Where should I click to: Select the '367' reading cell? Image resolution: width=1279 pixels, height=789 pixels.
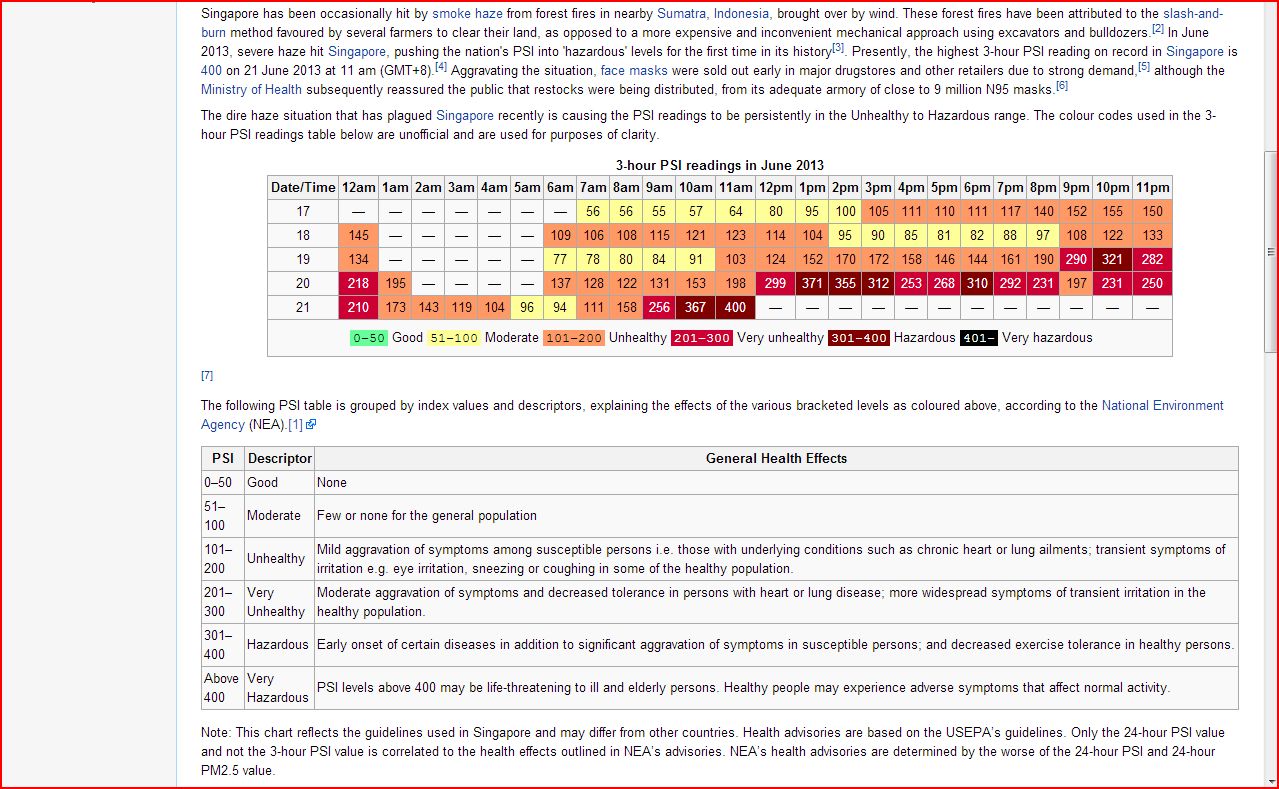pyautogui.click(x=695, y=308)
